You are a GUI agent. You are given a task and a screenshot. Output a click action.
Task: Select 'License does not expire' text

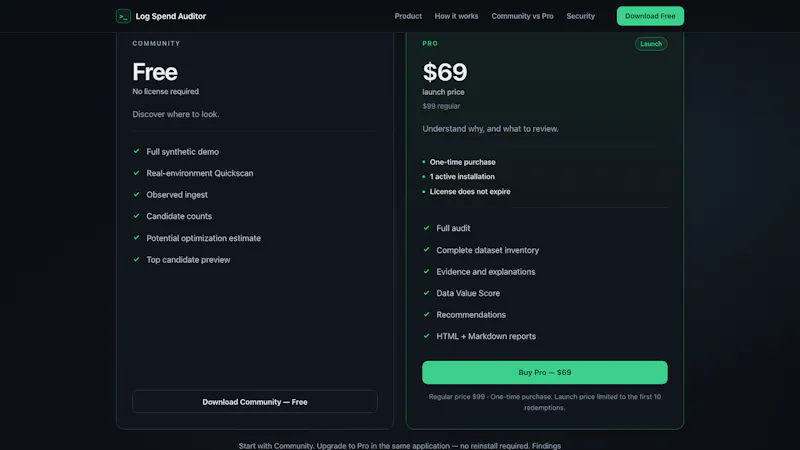(x=470, y=191)
